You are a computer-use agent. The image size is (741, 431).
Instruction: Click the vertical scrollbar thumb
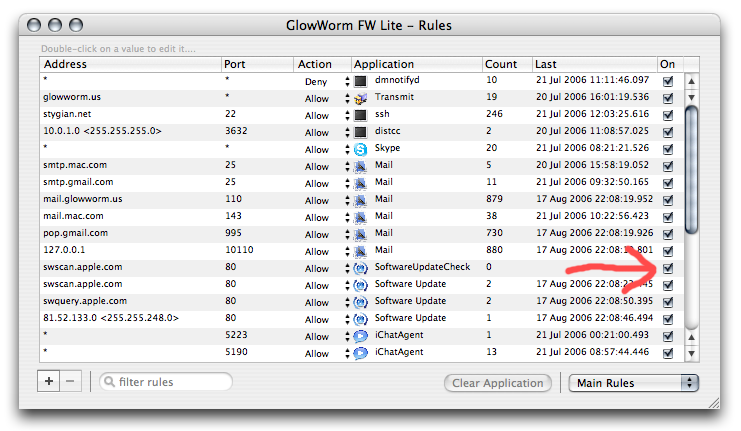click(691, 170)
